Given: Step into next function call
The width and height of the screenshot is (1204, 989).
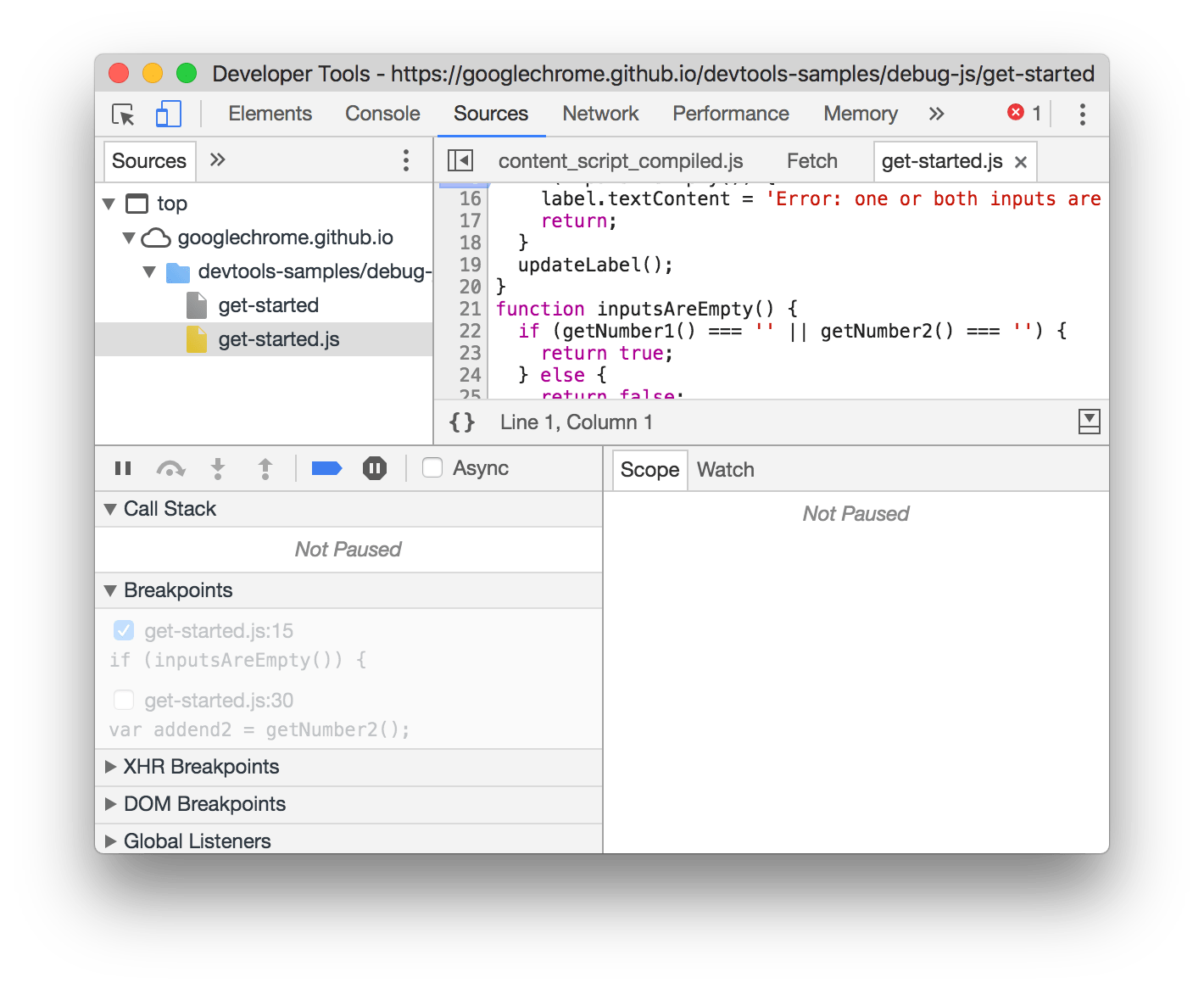Looking at the screenshot, I should tap(218, 468).
